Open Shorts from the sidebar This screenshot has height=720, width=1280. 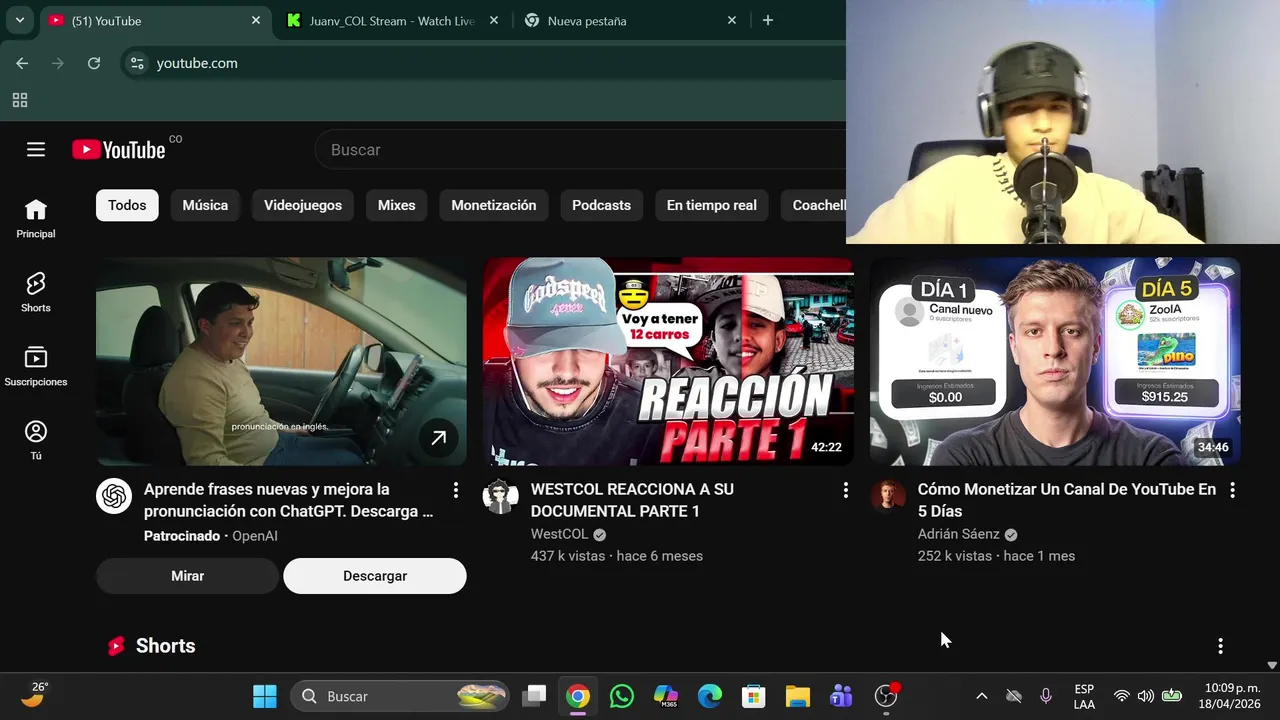(x=36, y=292)
